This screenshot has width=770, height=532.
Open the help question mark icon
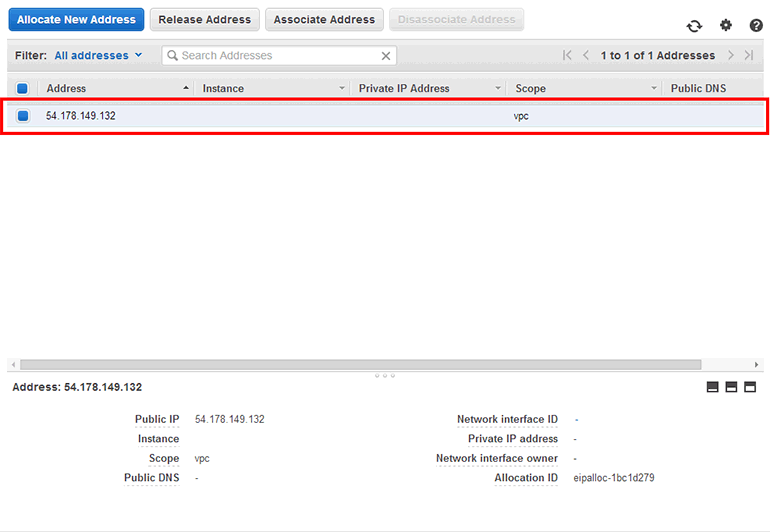[x=756, y=25]
